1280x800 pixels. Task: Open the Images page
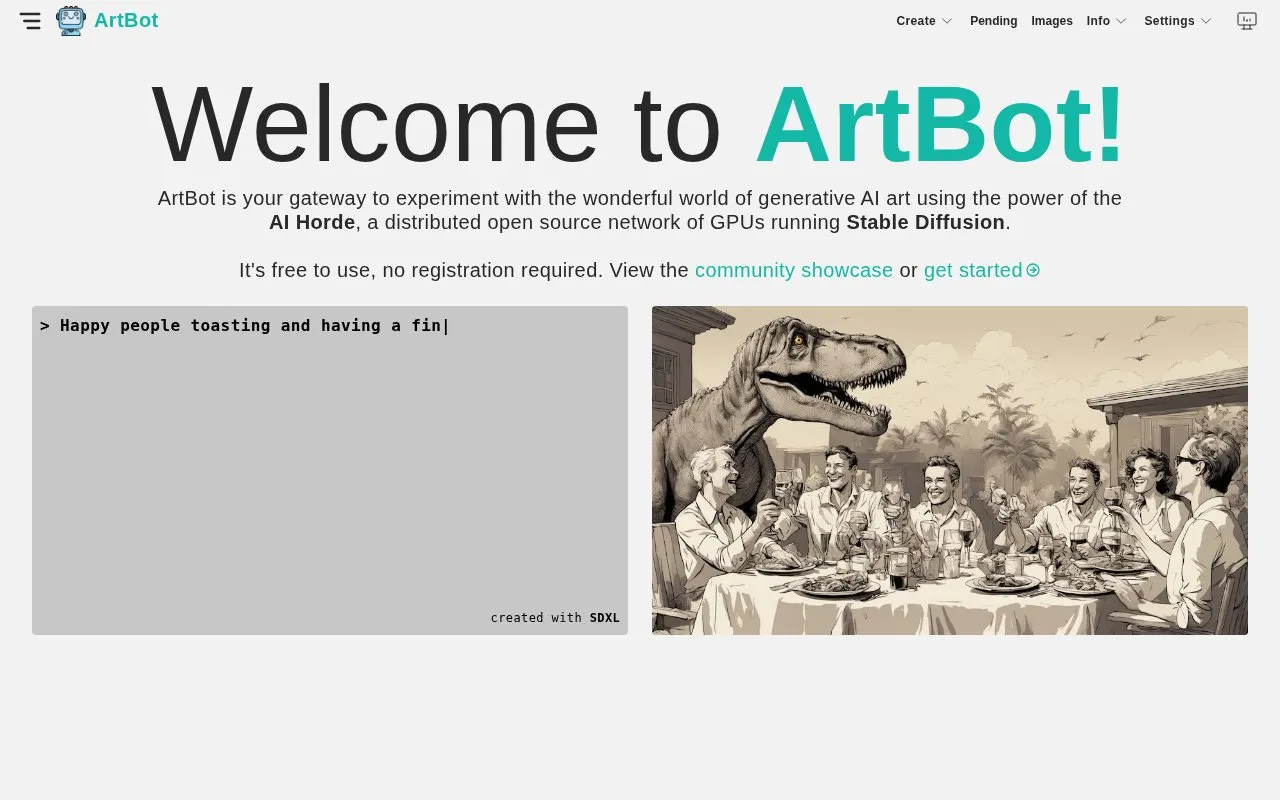click(x=1052, y=21)
